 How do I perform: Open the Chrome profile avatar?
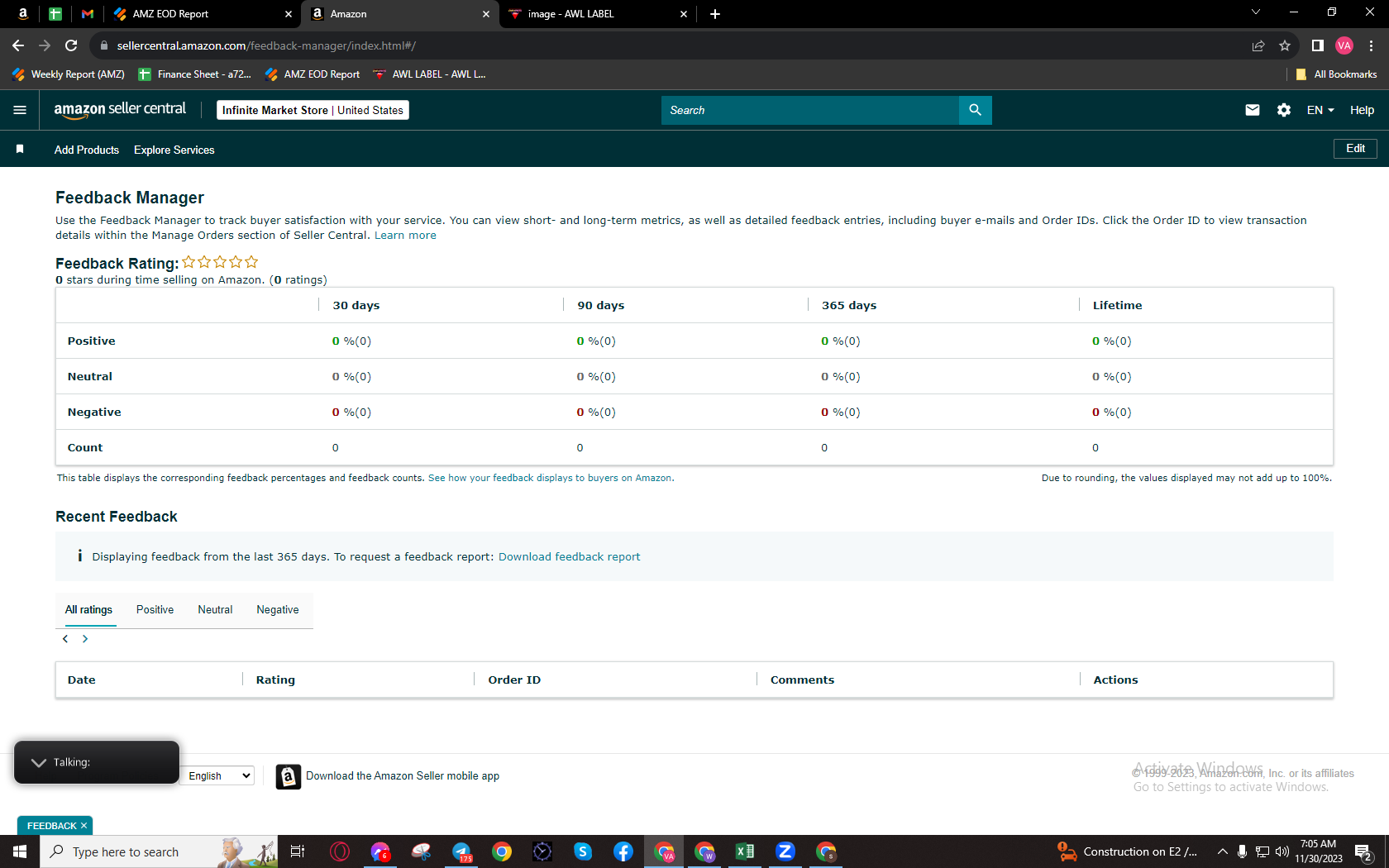click(x=1344, y=45)
